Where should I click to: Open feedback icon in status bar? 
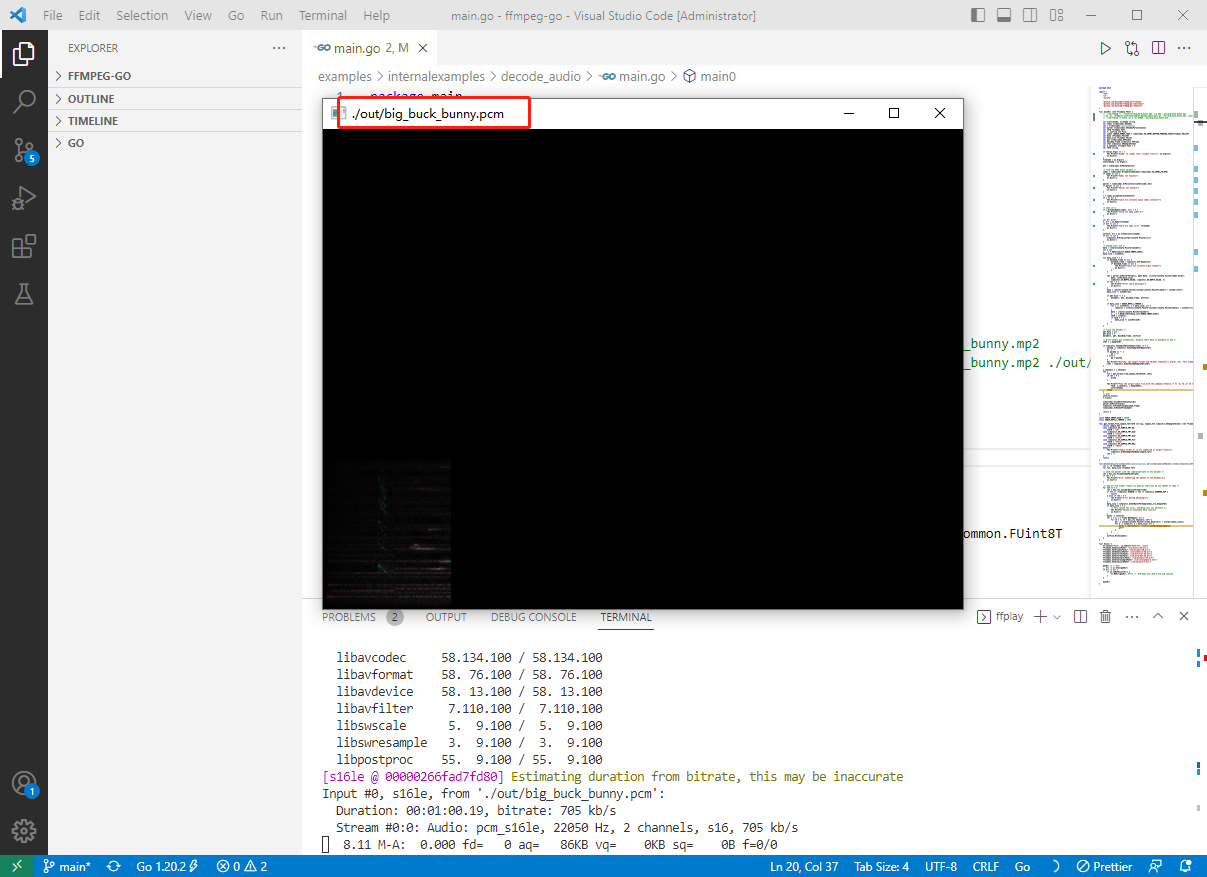pyautogui.click(x=1156, y=866)
